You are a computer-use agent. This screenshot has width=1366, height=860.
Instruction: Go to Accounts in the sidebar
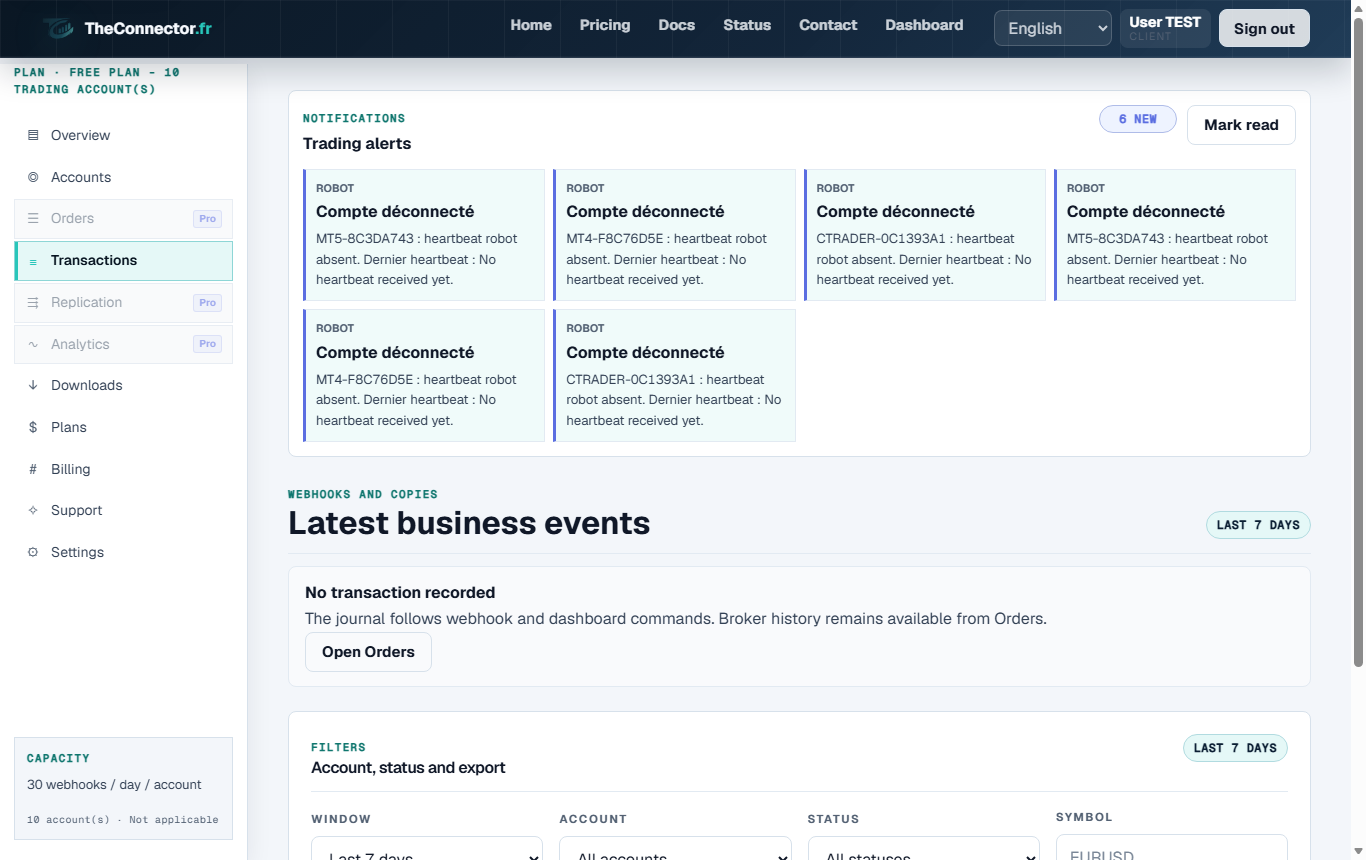[x=124, y=177]
